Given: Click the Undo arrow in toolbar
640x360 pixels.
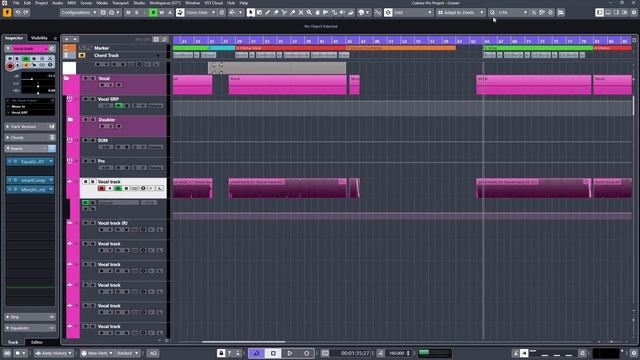Looking at the screenshot, I should 18,13.
